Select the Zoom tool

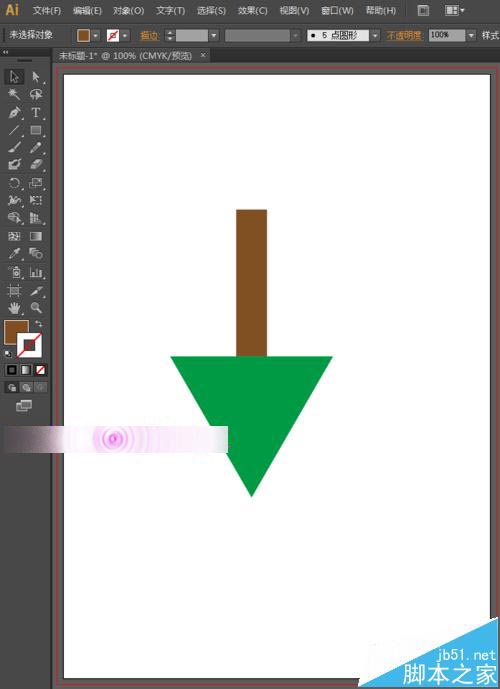click(x=36, y=308)
